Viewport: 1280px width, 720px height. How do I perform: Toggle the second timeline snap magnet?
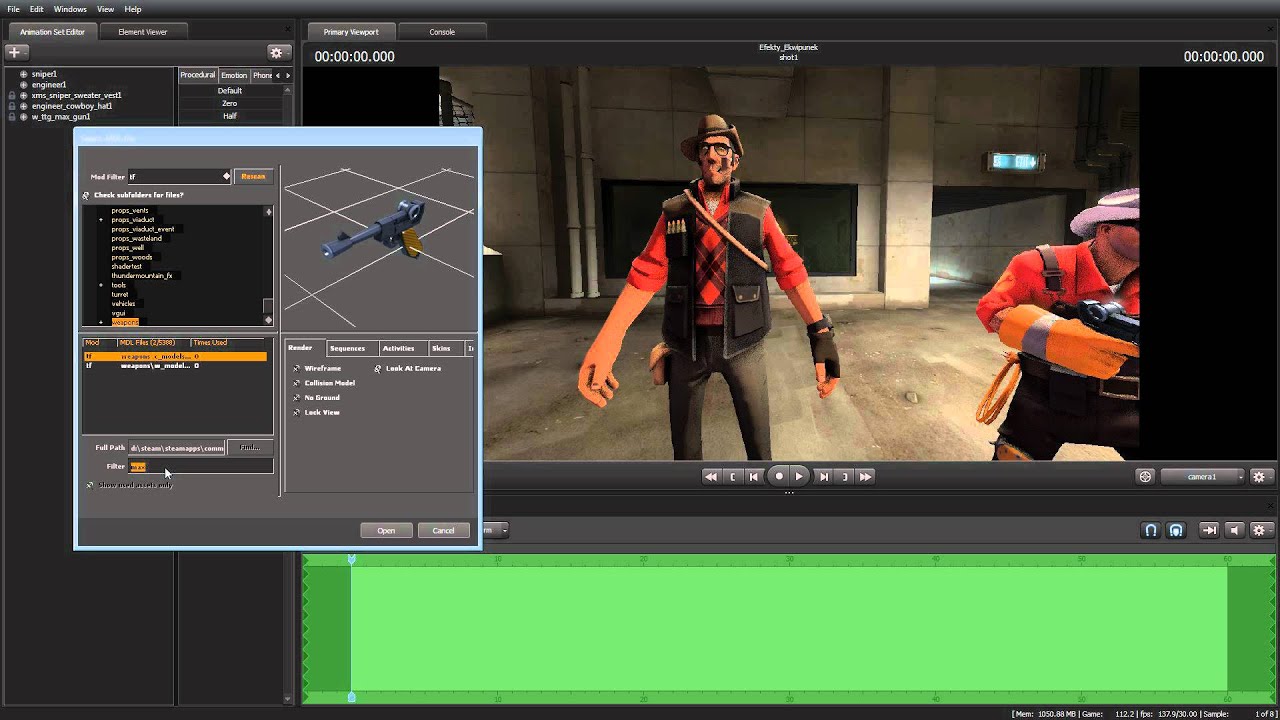[1176, 530]
